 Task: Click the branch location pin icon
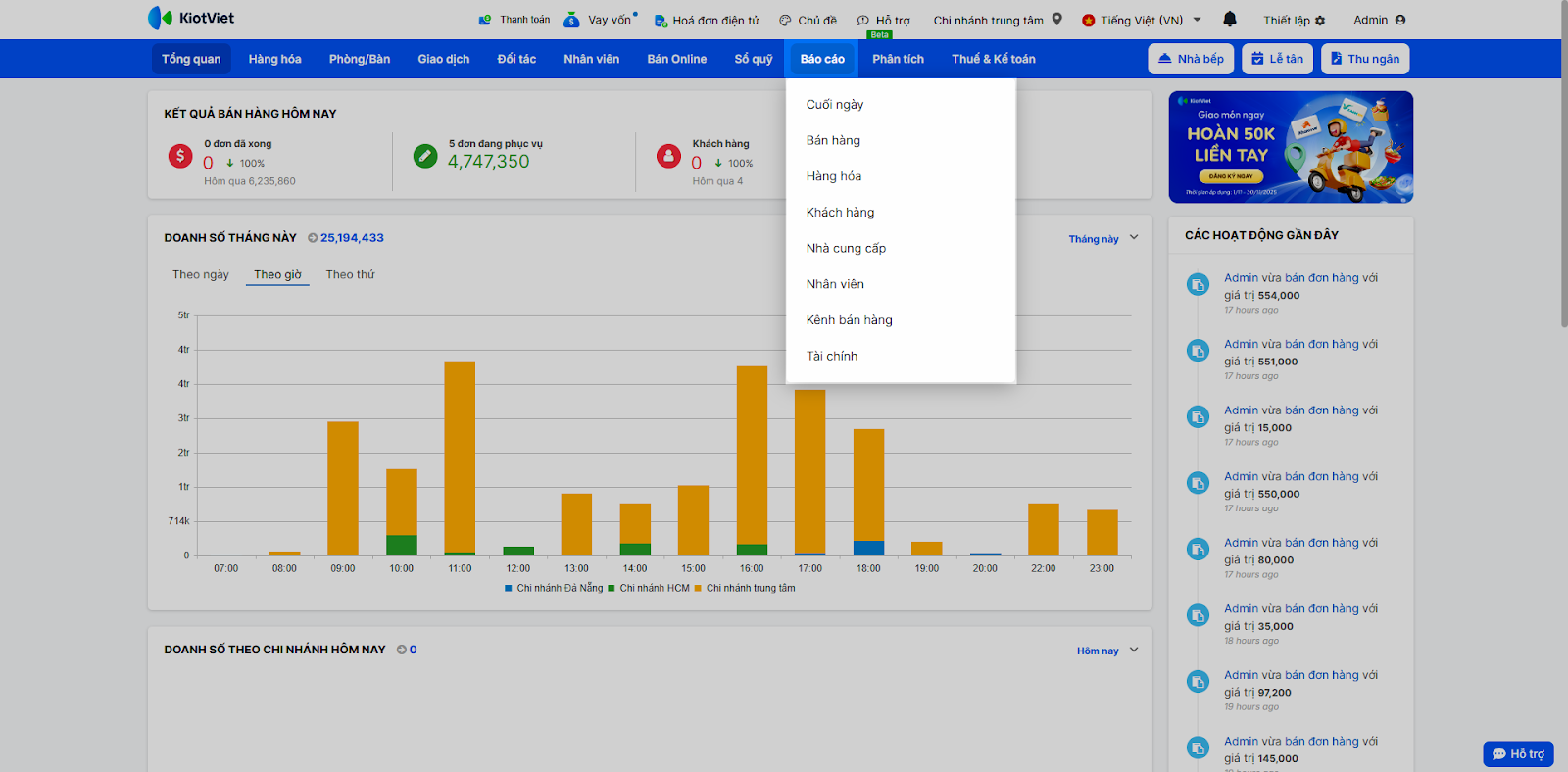coord(1057,19)
